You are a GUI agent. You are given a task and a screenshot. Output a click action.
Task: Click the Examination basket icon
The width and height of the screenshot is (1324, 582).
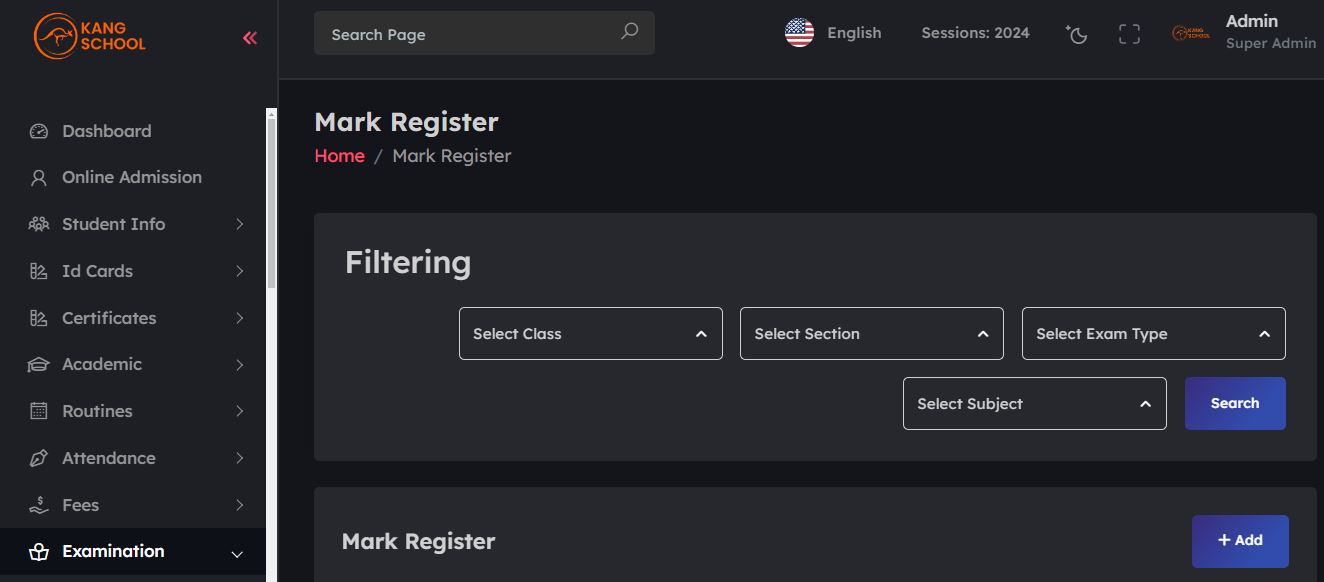point(39,552)
